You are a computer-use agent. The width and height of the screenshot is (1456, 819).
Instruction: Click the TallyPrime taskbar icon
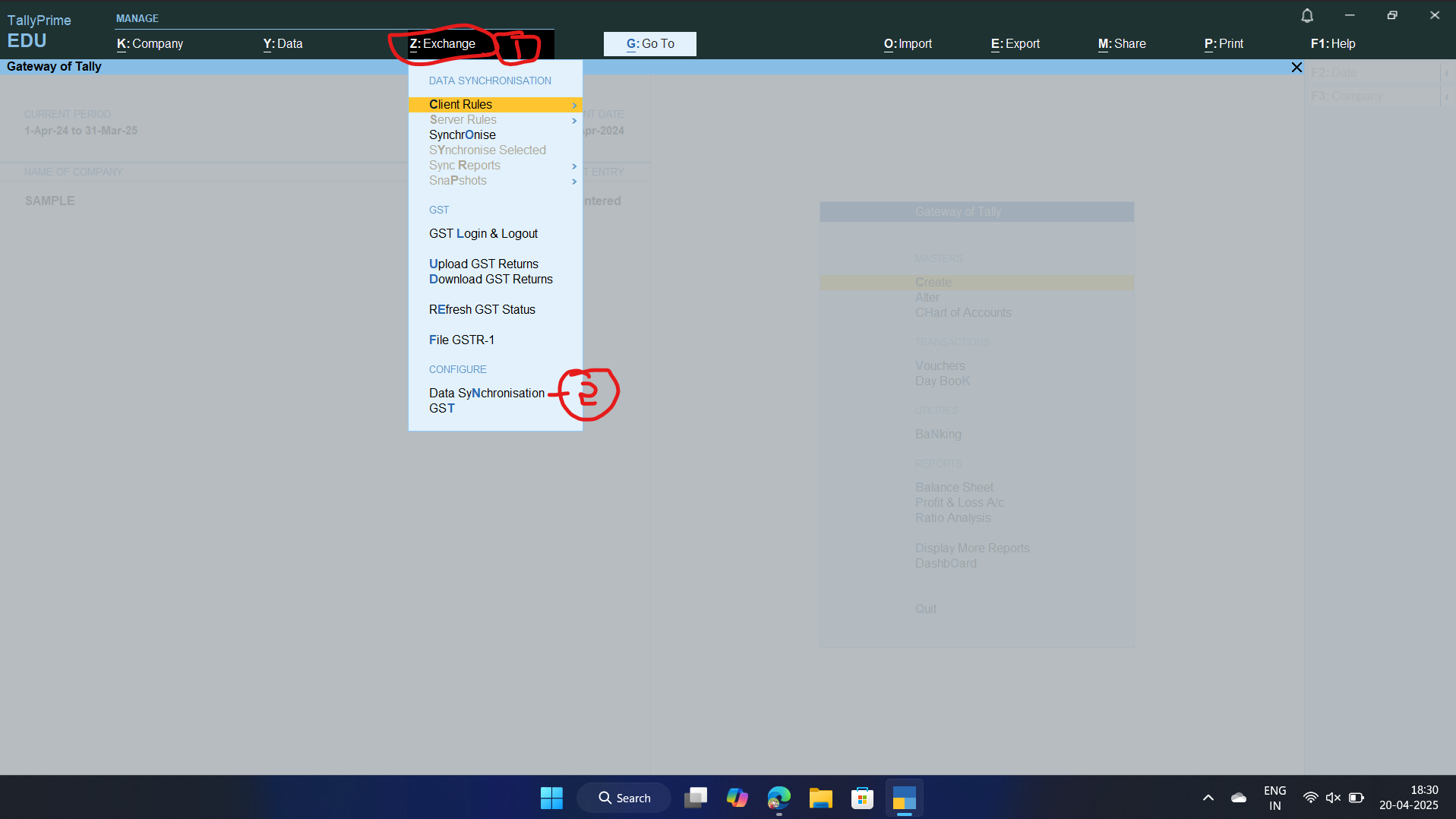click(x=904, y=798)
